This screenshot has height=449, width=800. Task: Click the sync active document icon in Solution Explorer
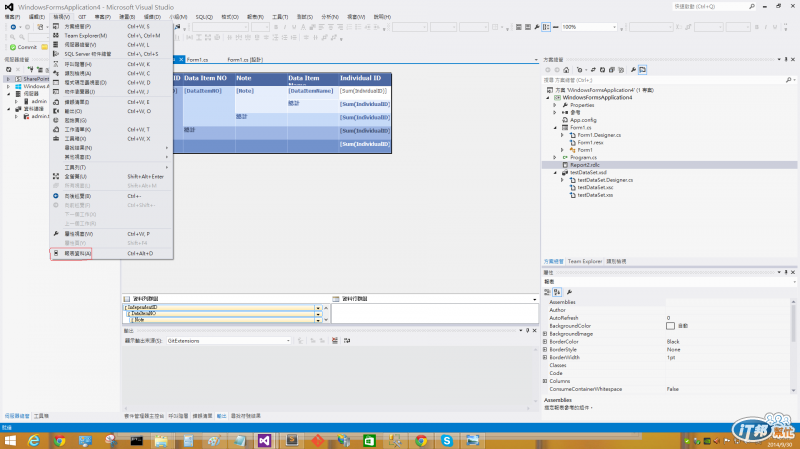click(x=593, y=70)
